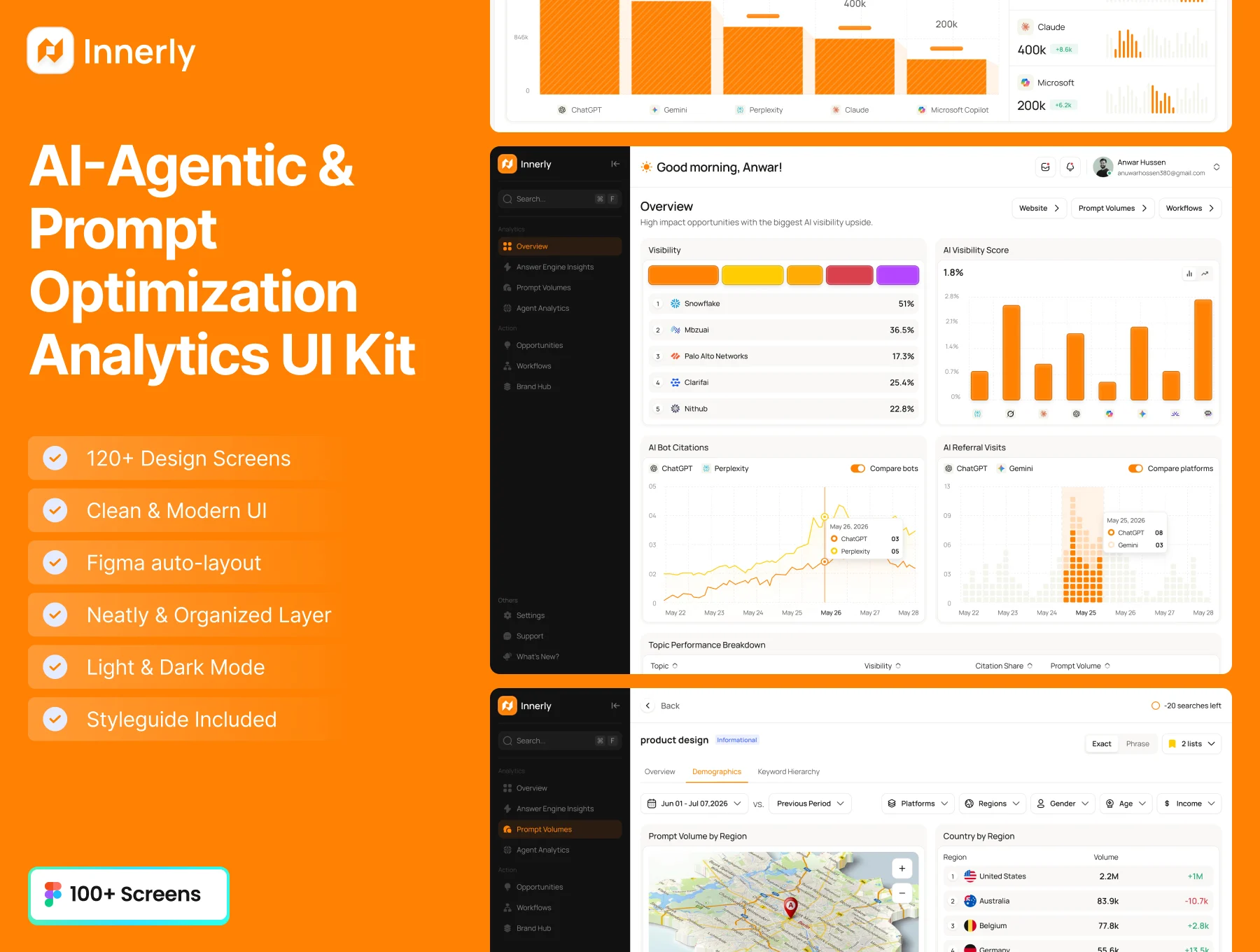Go Back from the product design page
1260x952 pixels.
click(x=661, y=706)
